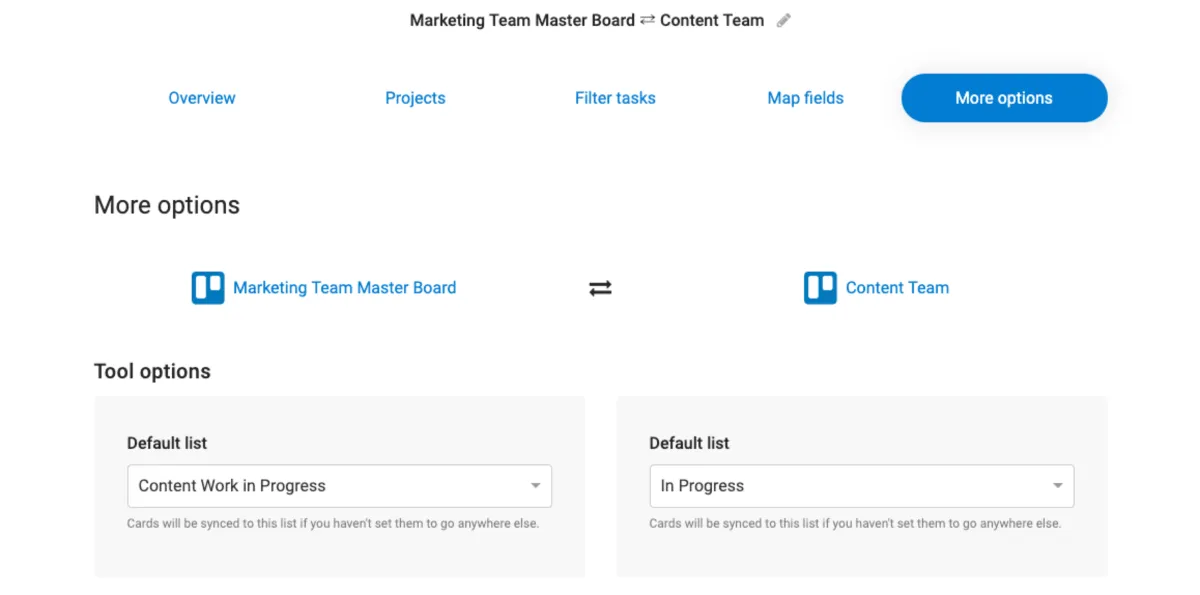
Task: Click the pencil edit icon beside the title
Action: click(784, 20)
